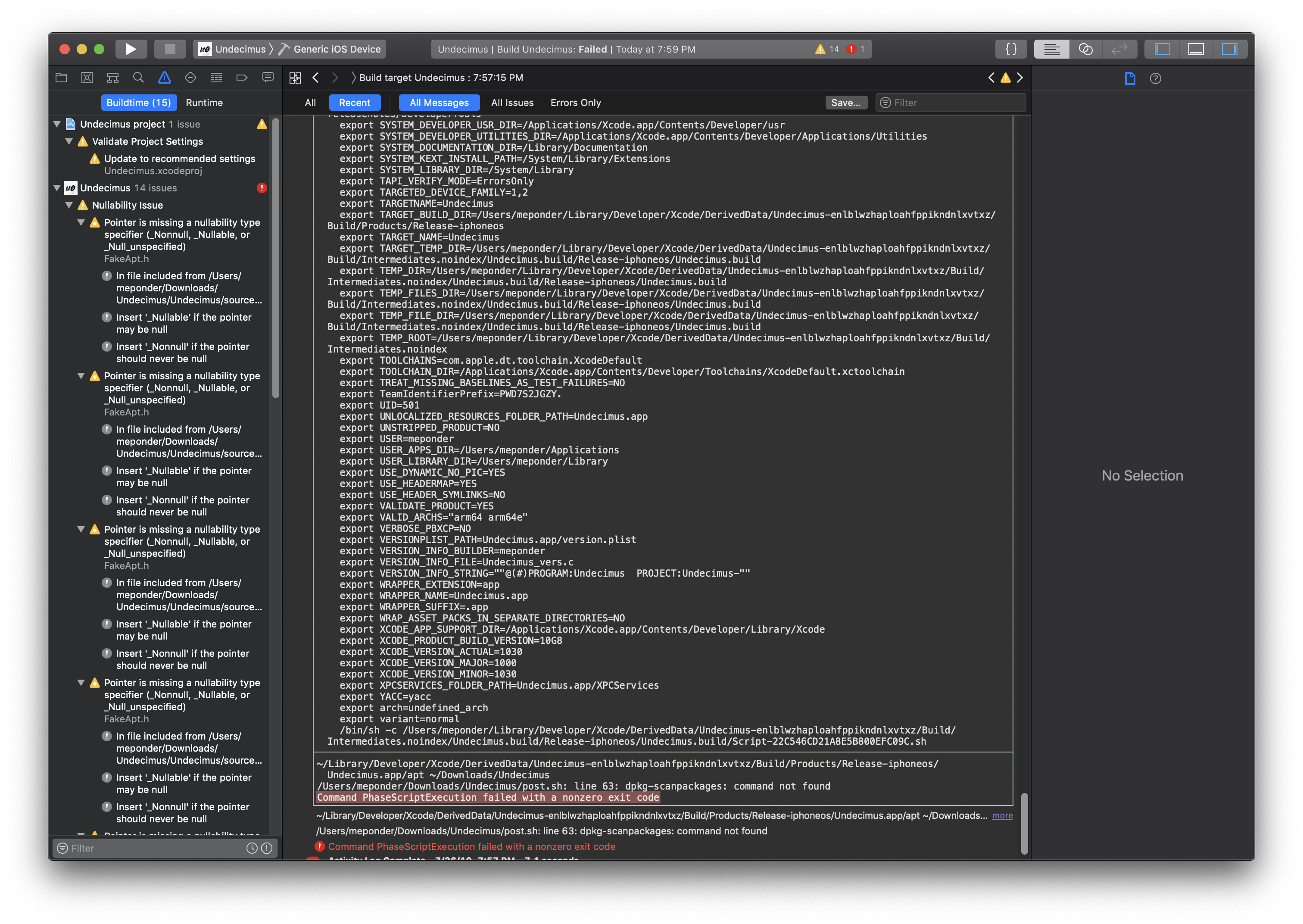Open the Issue navigator warning-triangle tab
This screenshot has height=924, width=1303.
[164, 78]
